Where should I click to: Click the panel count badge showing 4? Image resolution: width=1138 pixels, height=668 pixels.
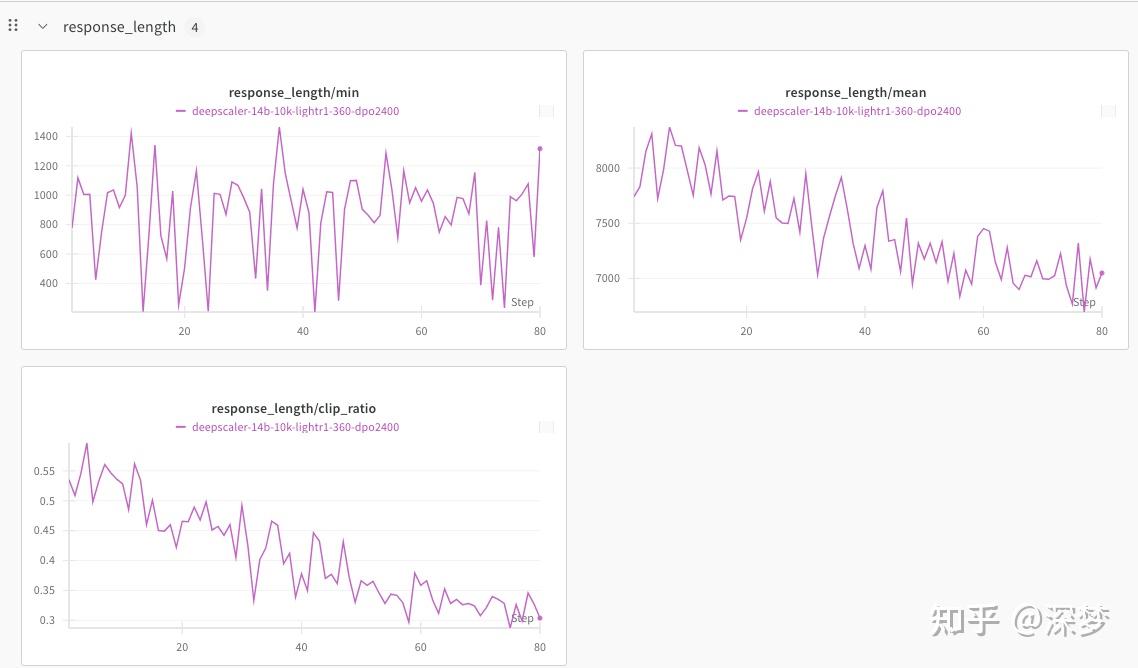[x=195, y=28]
